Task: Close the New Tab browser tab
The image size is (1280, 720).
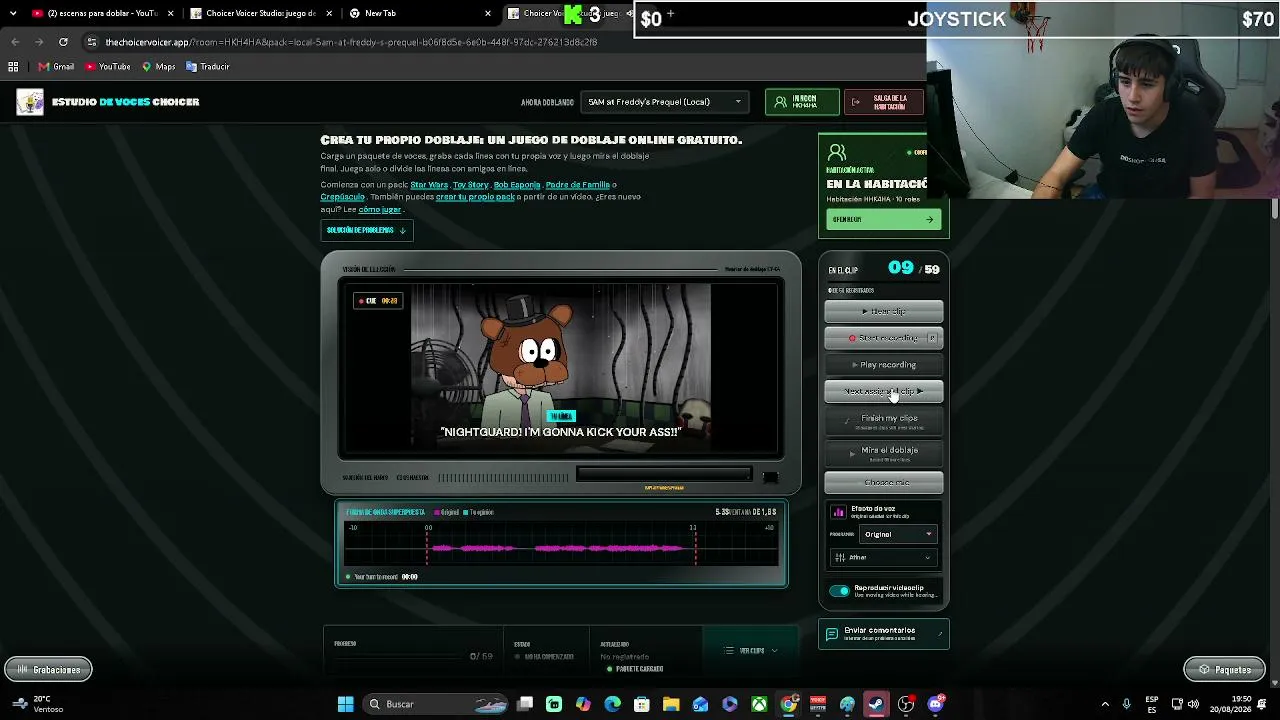Action: 488,13
